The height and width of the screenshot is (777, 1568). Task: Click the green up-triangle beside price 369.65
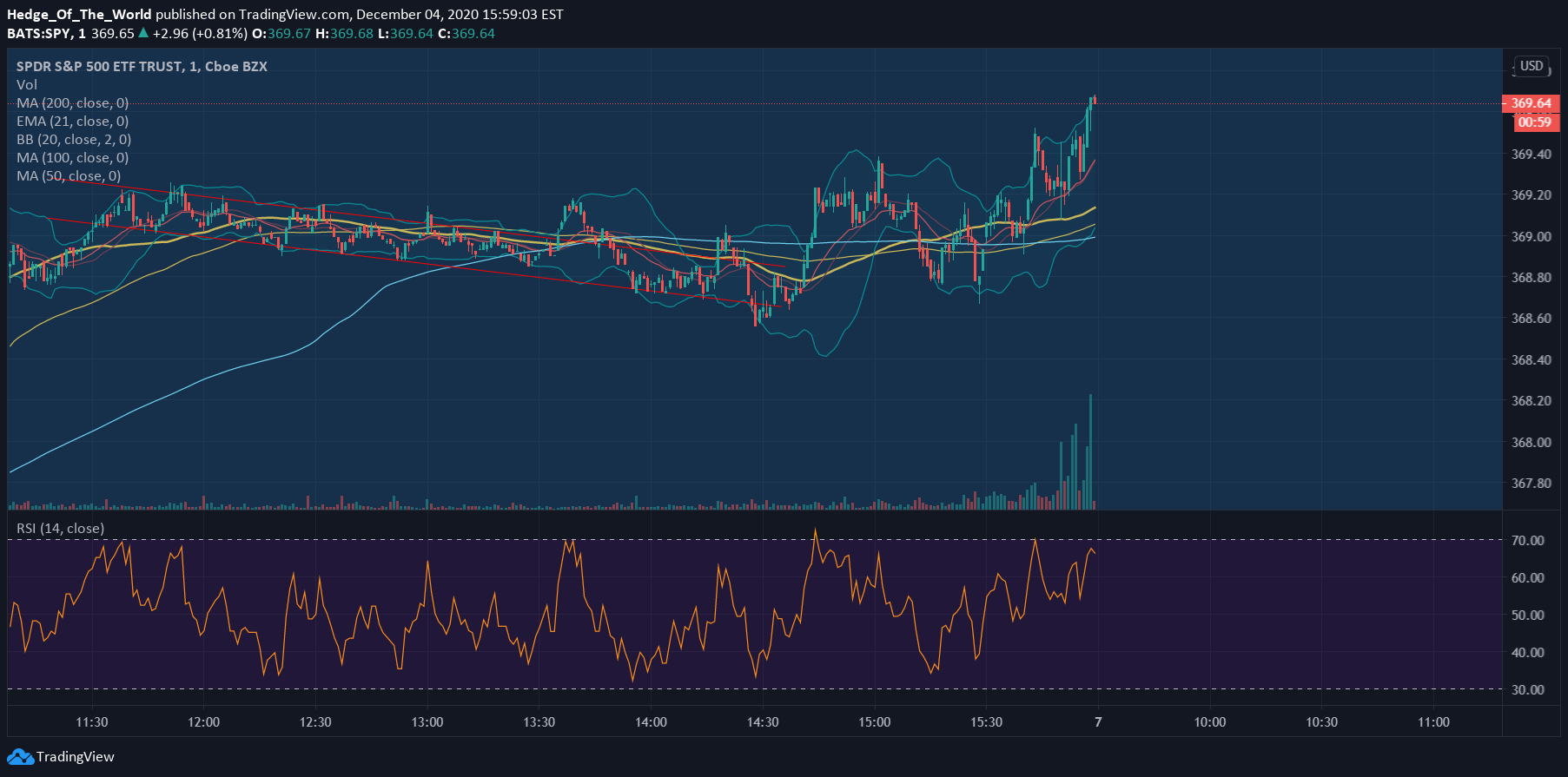tap(143, 34)
